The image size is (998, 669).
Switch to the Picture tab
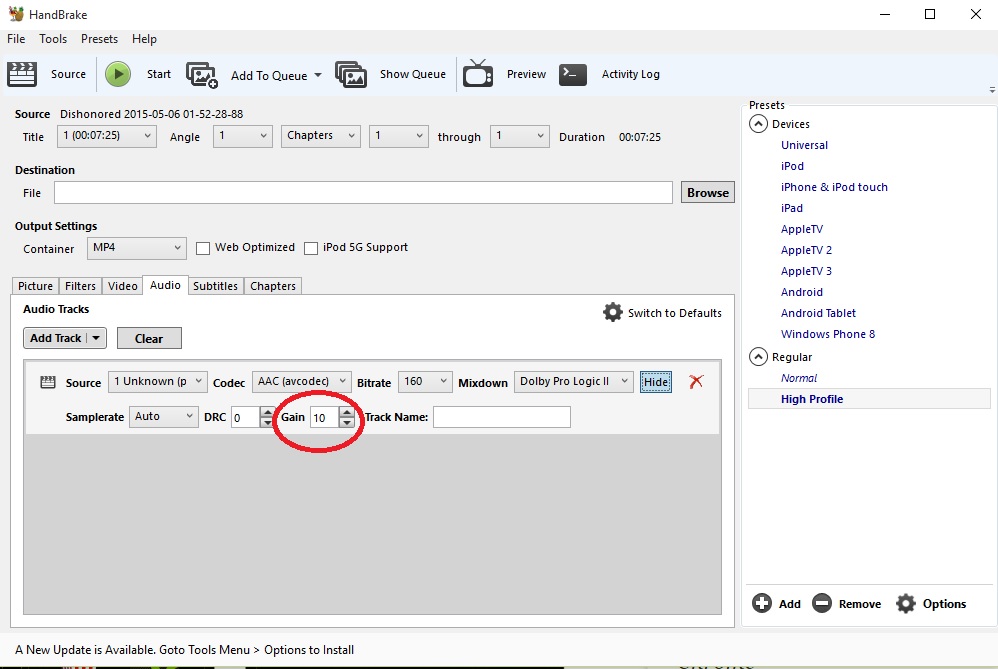pyautogui.click(x=36, y=286)
